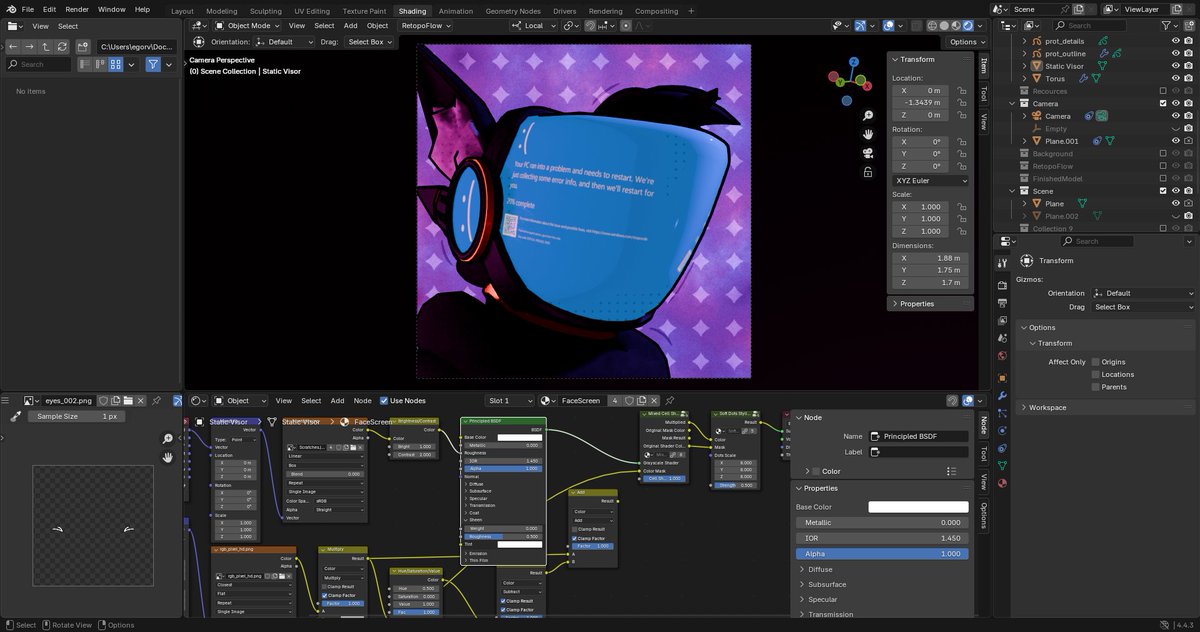Toggle the Use Nodes checkbox

384,401
